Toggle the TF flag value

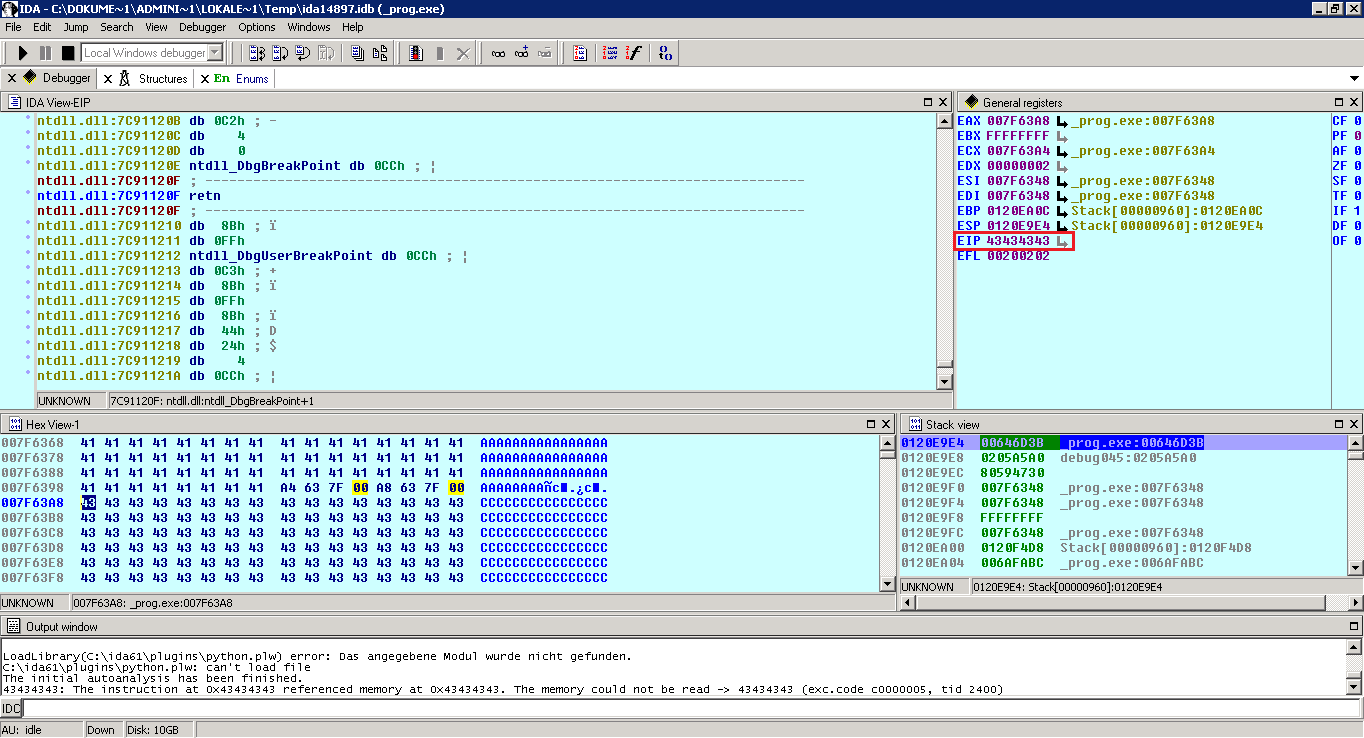point(1357,196)
